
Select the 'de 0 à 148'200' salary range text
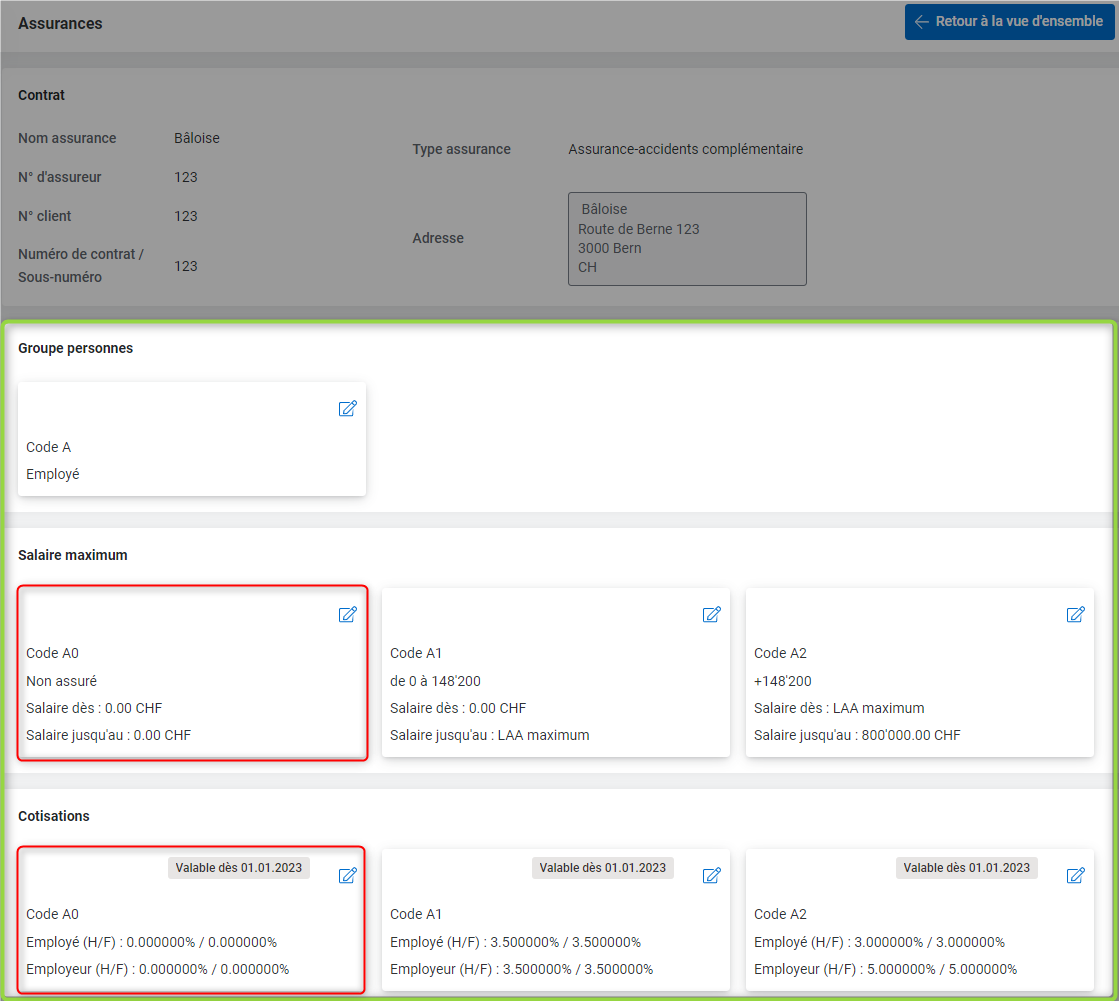point(435,681)
